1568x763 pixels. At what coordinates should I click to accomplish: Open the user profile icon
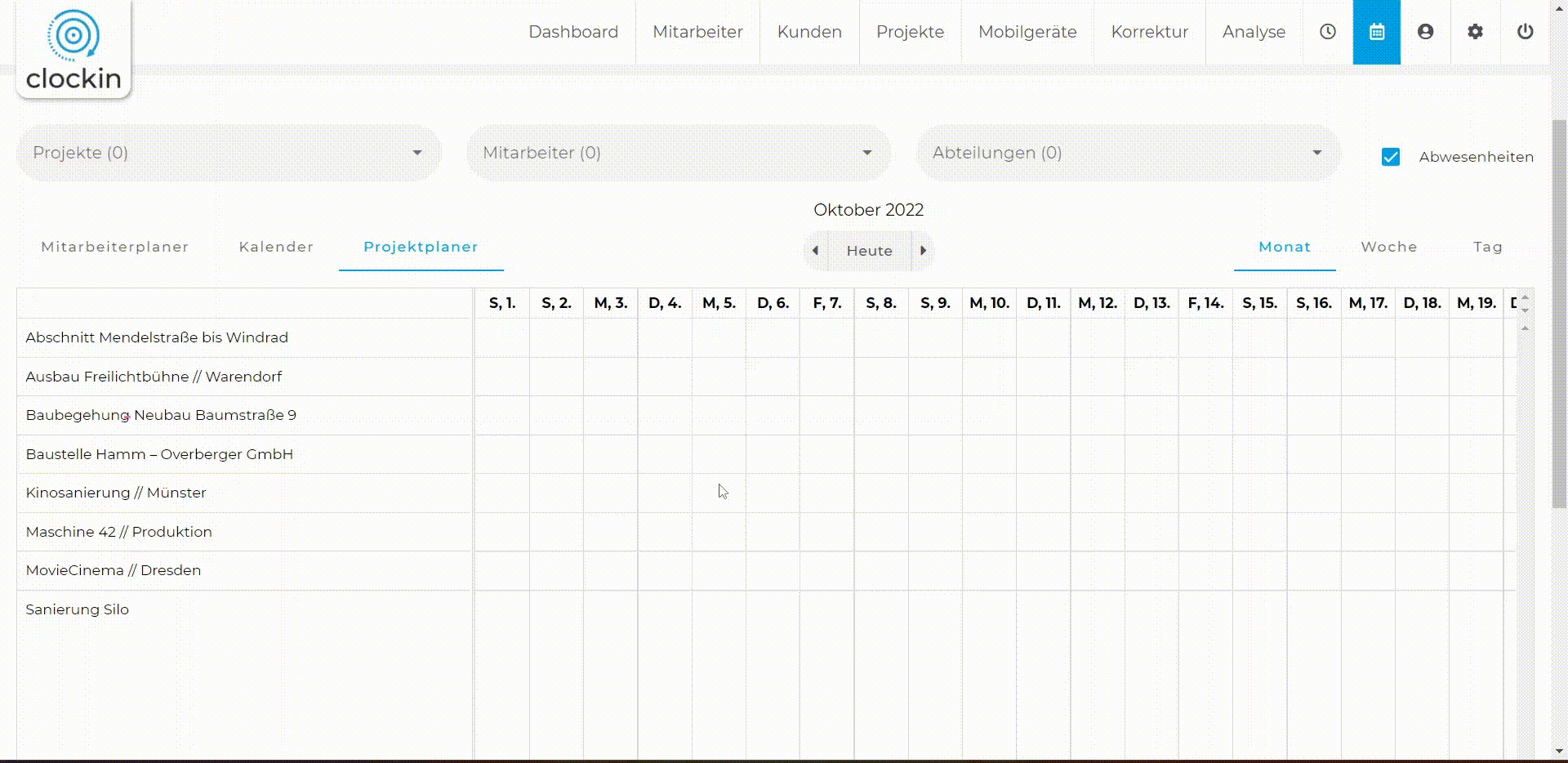(x=1426, y=32)
